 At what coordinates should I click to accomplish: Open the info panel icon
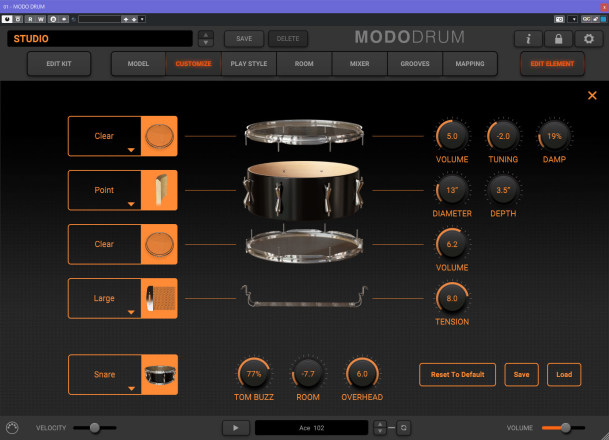pyautogui.click(x=528, y=39)
